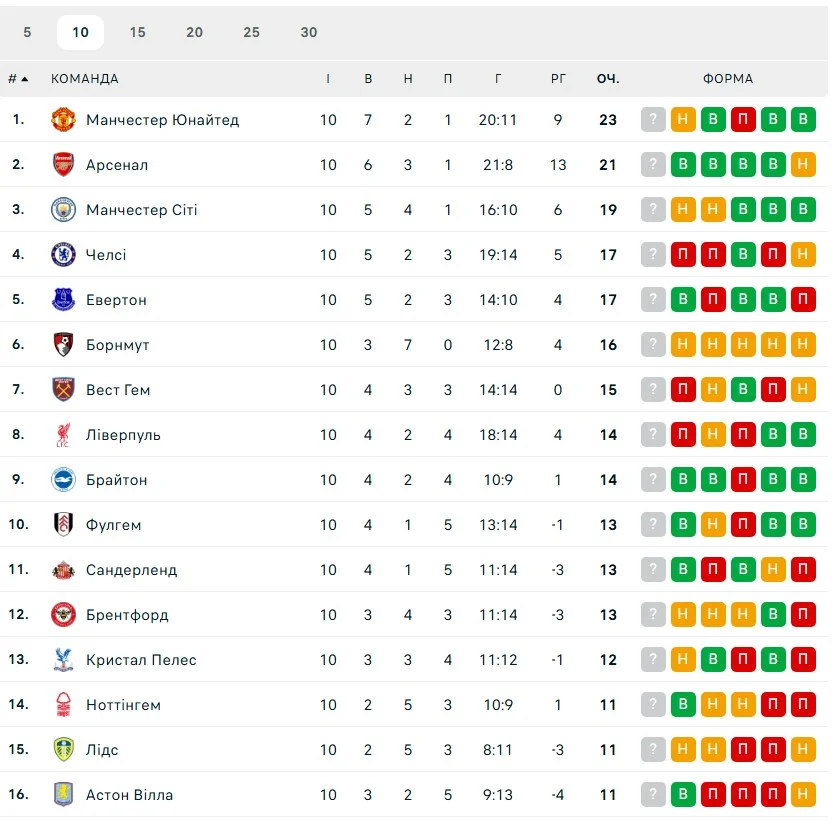
Task: Click the Manchester City club crest
Action: (x=64, y=210)
